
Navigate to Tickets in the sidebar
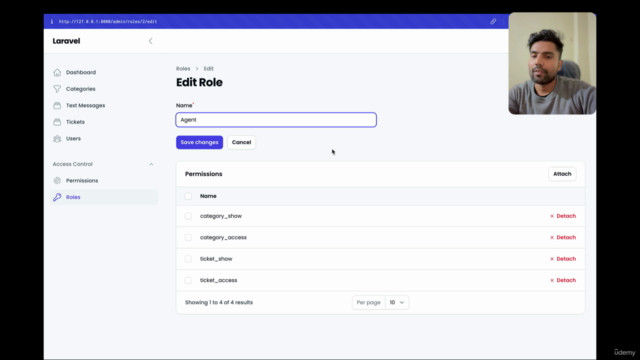[75, 122]
